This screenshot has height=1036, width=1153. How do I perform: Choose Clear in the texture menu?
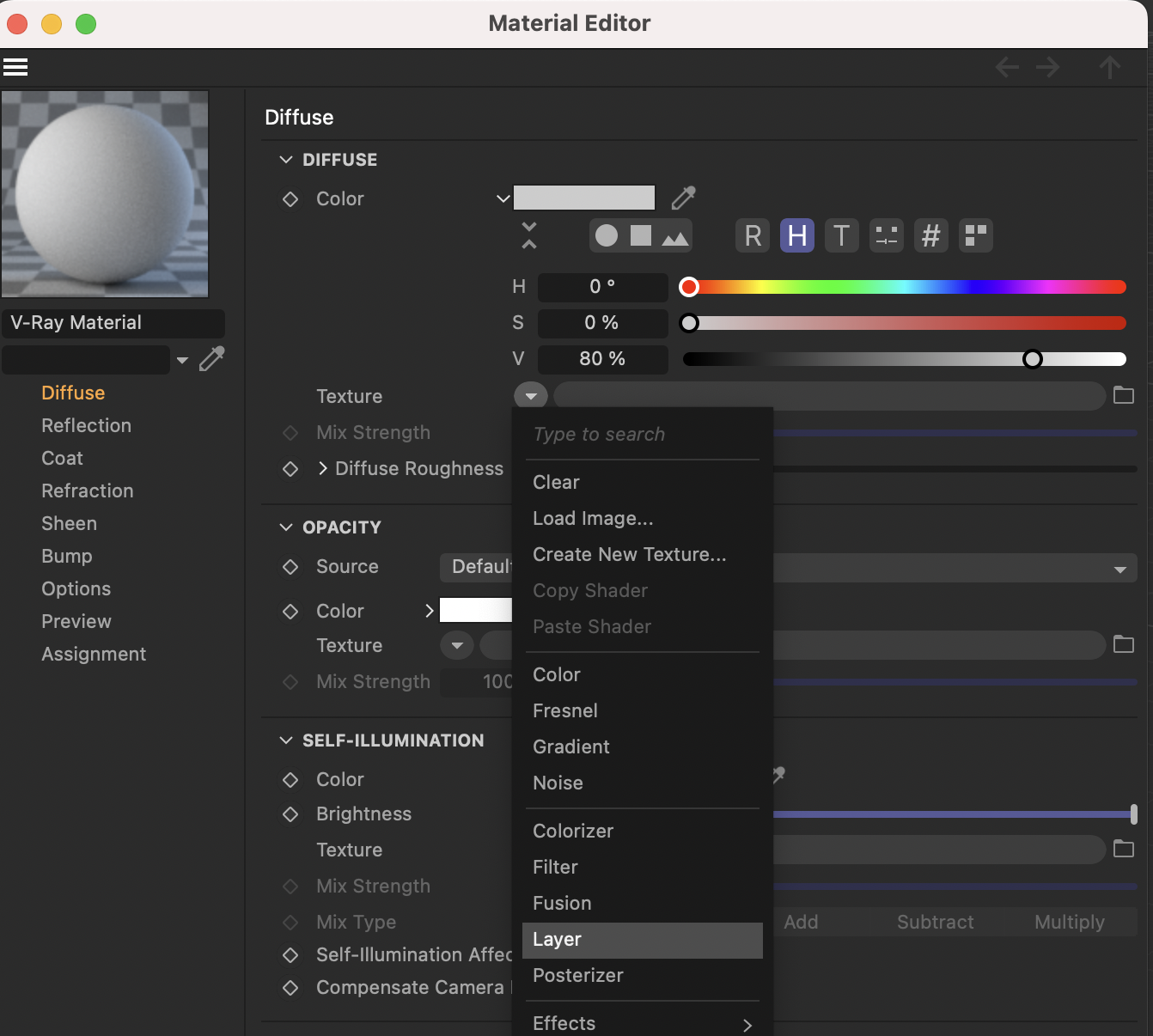[643, 483]
